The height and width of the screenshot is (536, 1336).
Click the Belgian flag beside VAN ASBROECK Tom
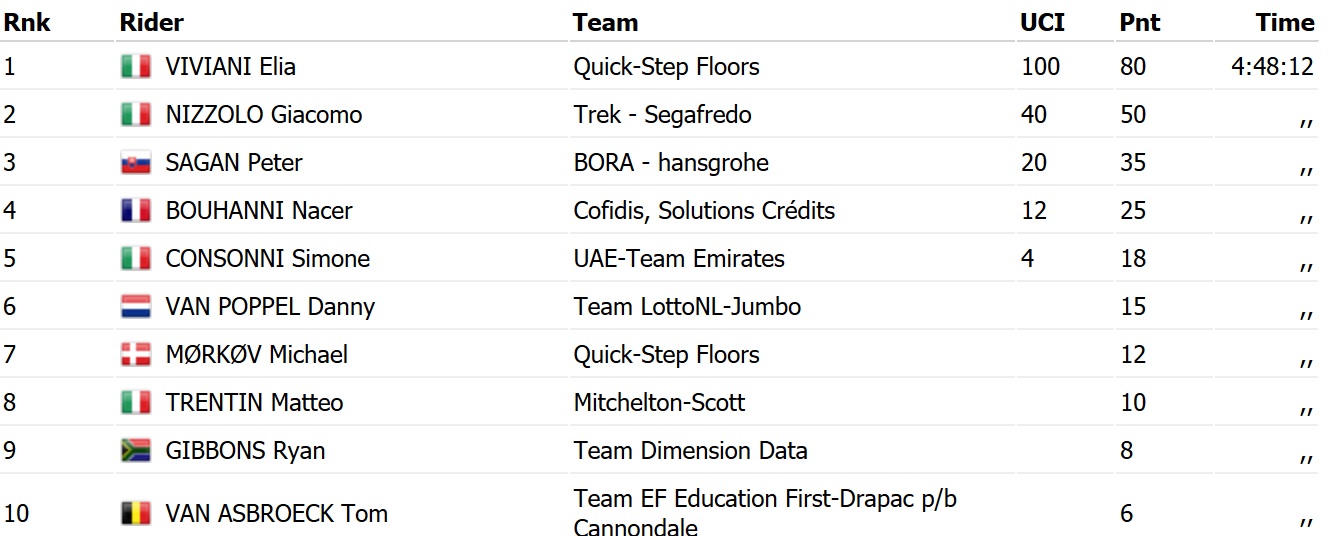pos(135,514)
